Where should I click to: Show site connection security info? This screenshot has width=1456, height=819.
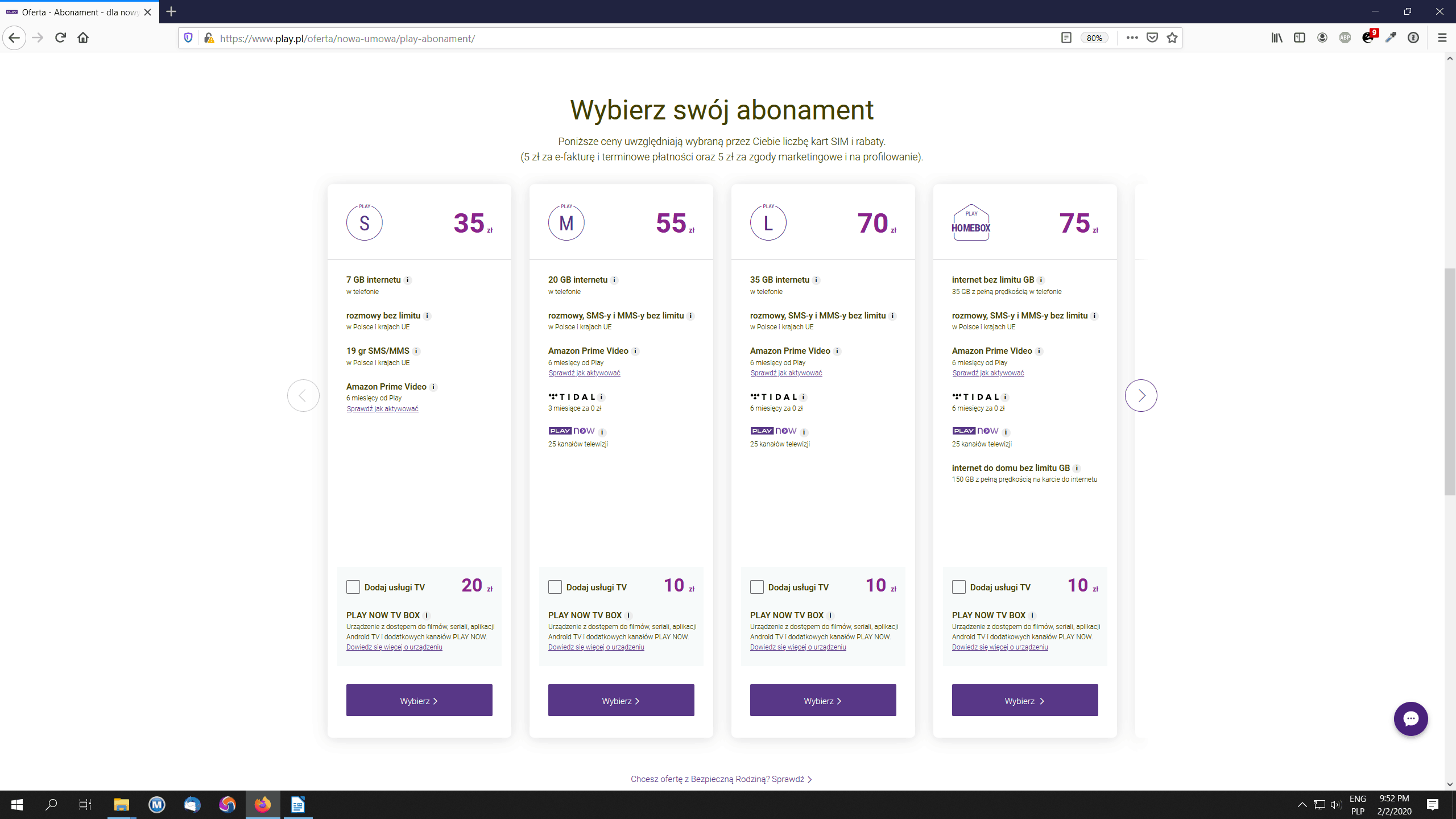tap(209, 38)
